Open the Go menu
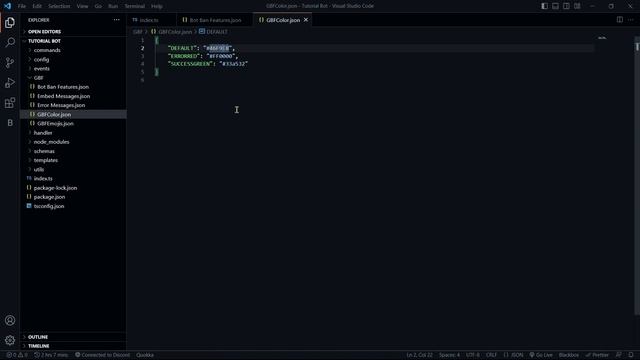The image size is (640, 360). (x=98, y=6)
